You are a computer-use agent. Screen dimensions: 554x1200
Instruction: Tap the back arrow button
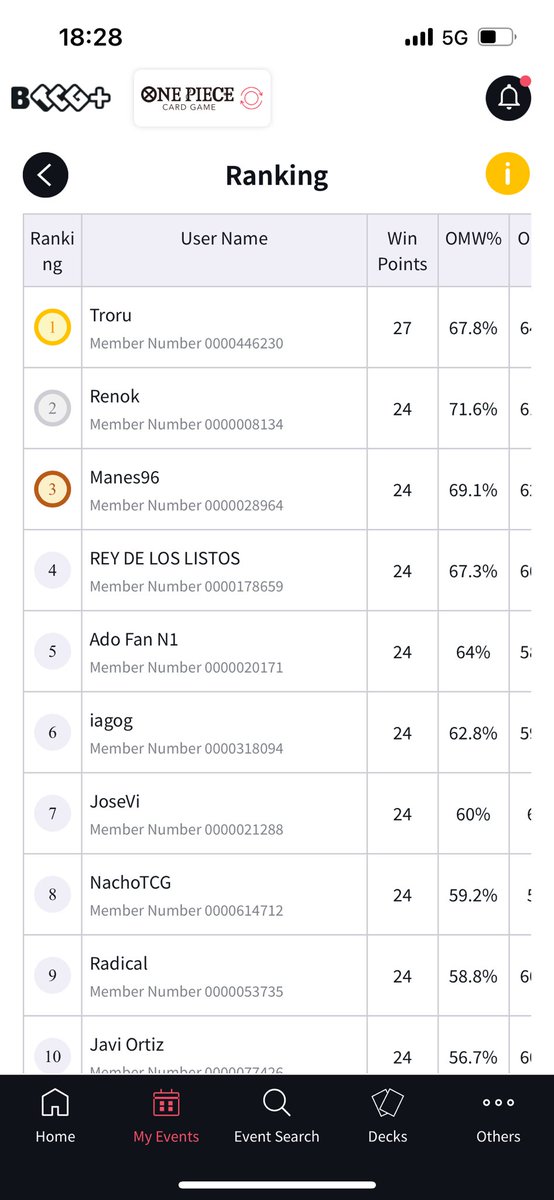(x=45, y=175)
